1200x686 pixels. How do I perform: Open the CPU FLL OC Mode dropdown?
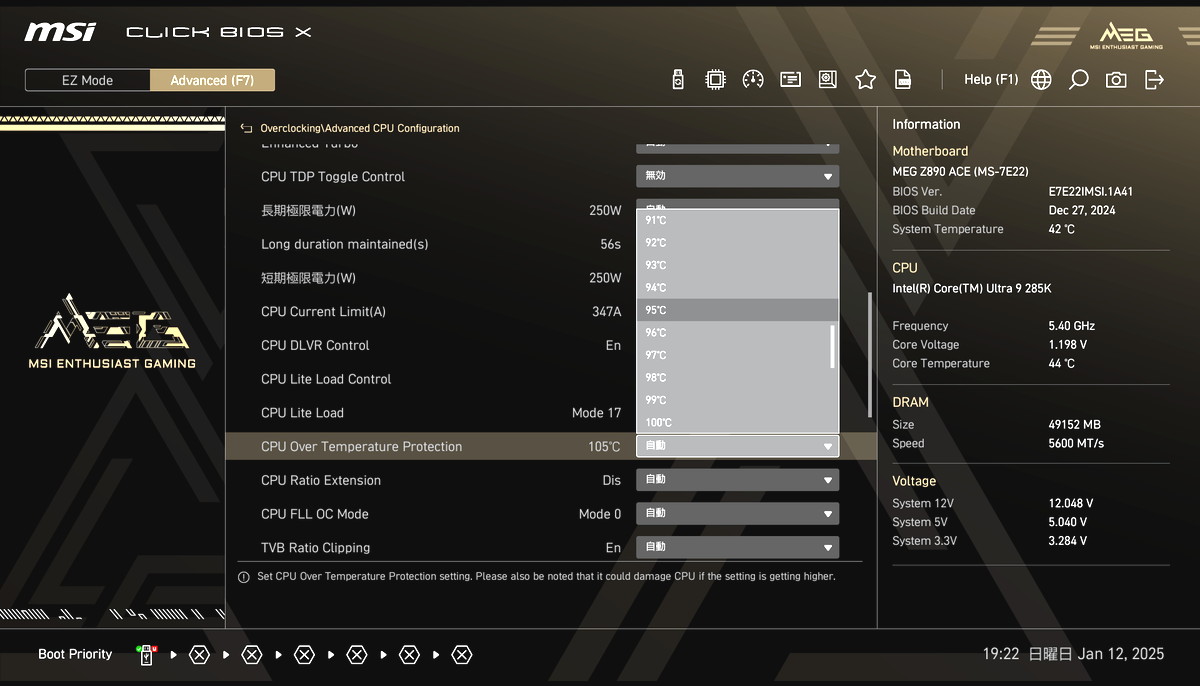tap(737, 514)
